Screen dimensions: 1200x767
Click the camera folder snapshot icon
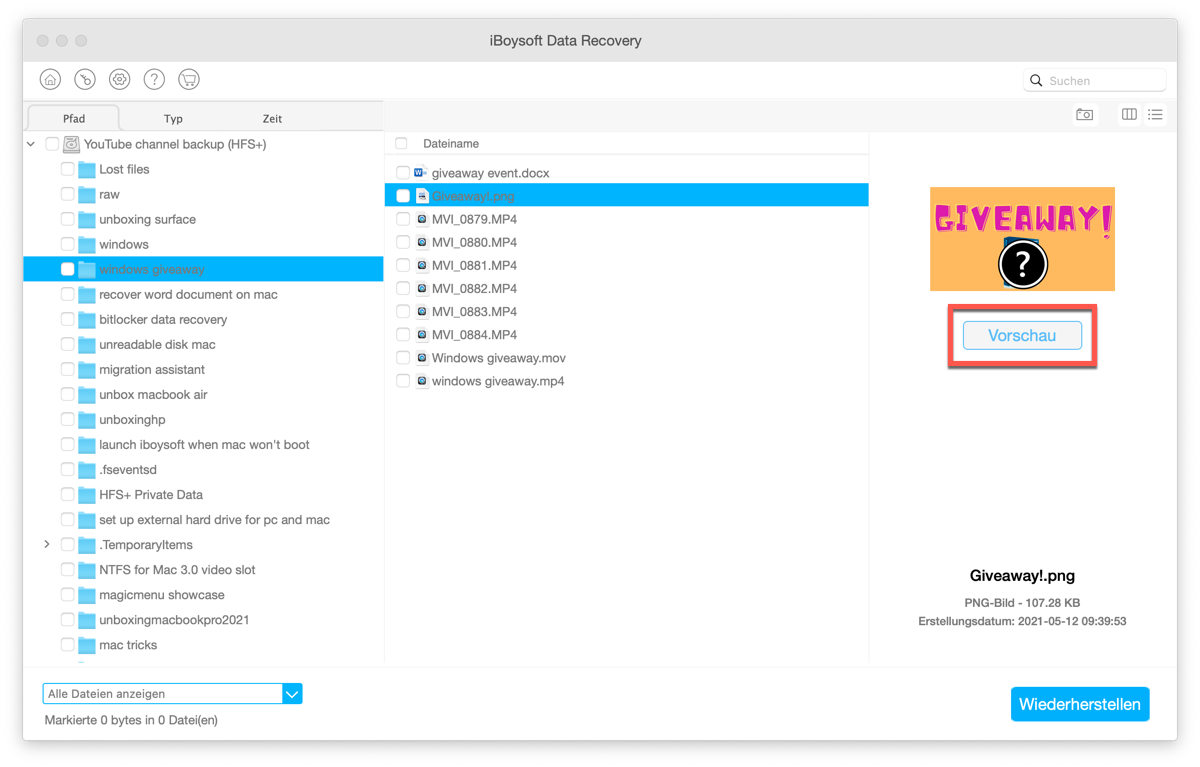(1084, 115)
